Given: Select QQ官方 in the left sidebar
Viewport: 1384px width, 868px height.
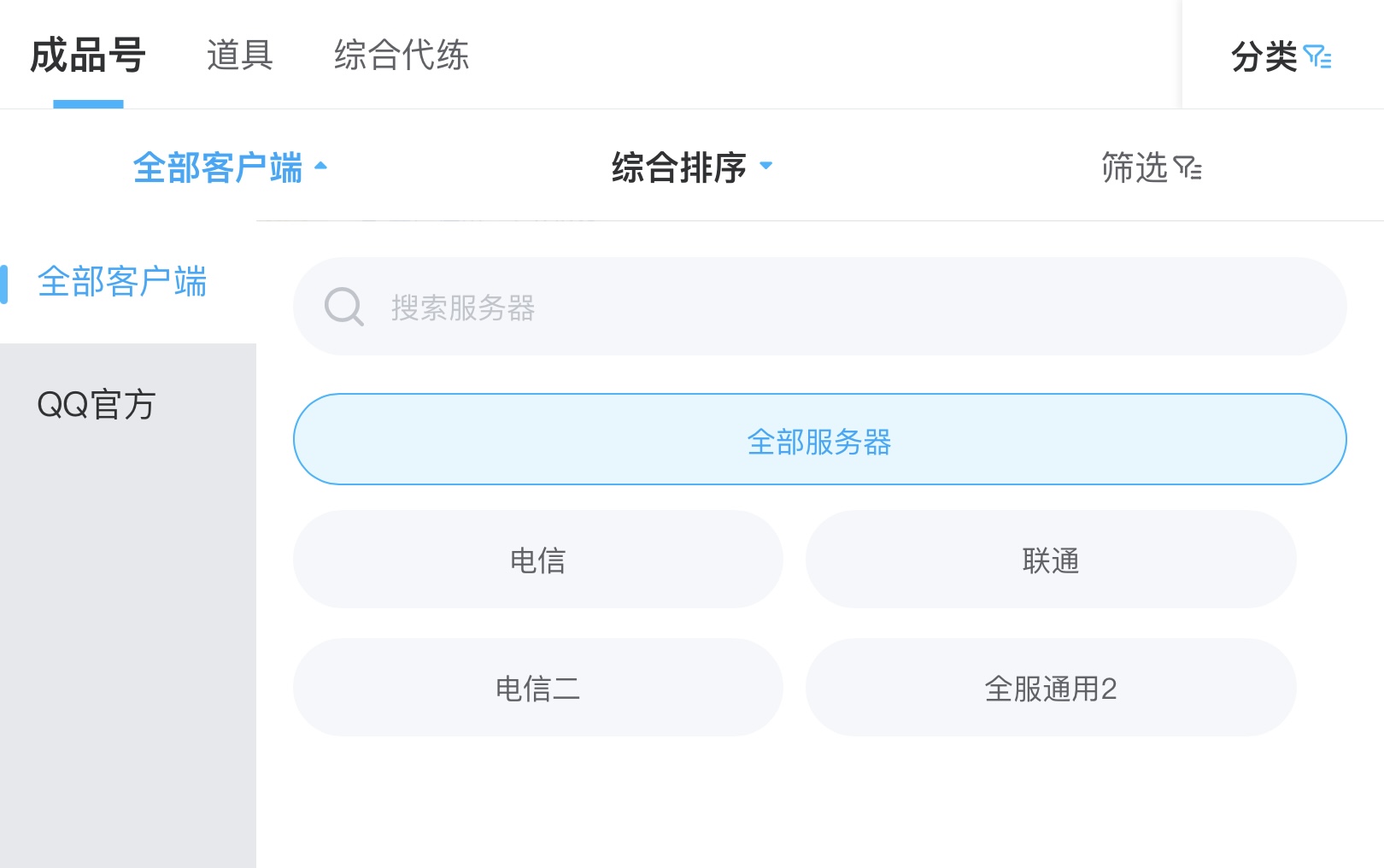Looking at the screenshot, I should point(128,405).
